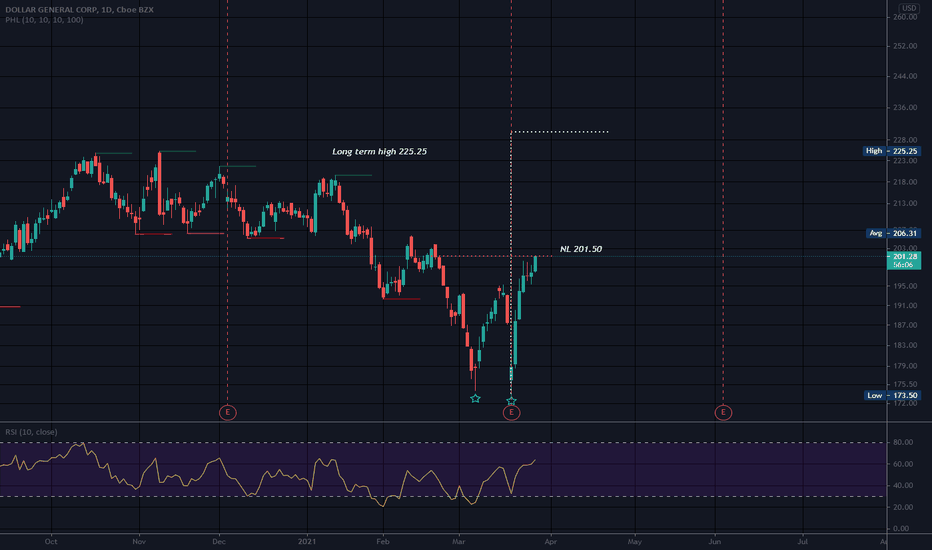The width and height of the screenshot is (932, 550).
Task: Click the 'Long term high 225.25' annotation
Action: click(x=379, y=152)
